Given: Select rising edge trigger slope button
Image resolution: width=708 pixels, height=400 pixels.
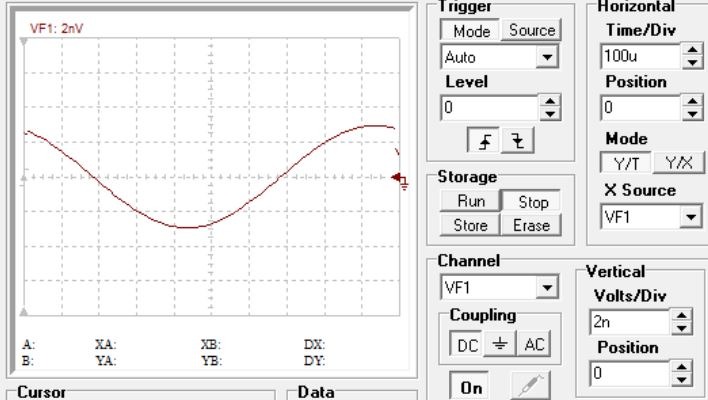Looking at the screenshot, I should 484,140.
